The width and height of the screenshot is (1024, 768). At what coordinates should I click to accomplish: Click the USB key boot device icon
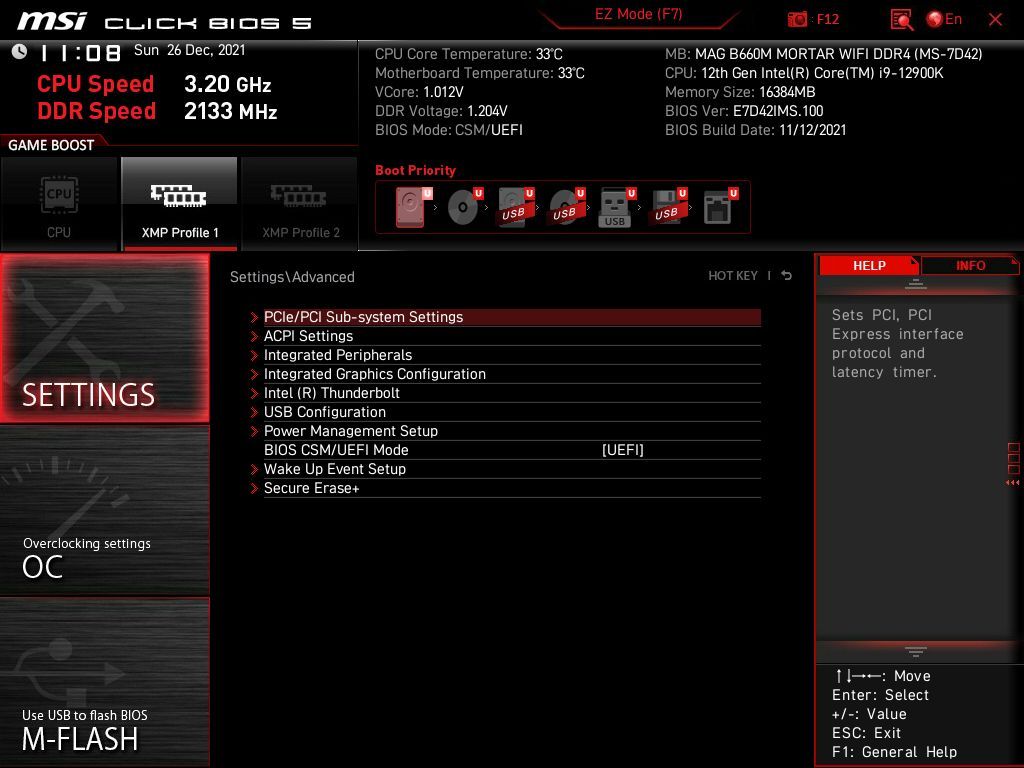615,208
